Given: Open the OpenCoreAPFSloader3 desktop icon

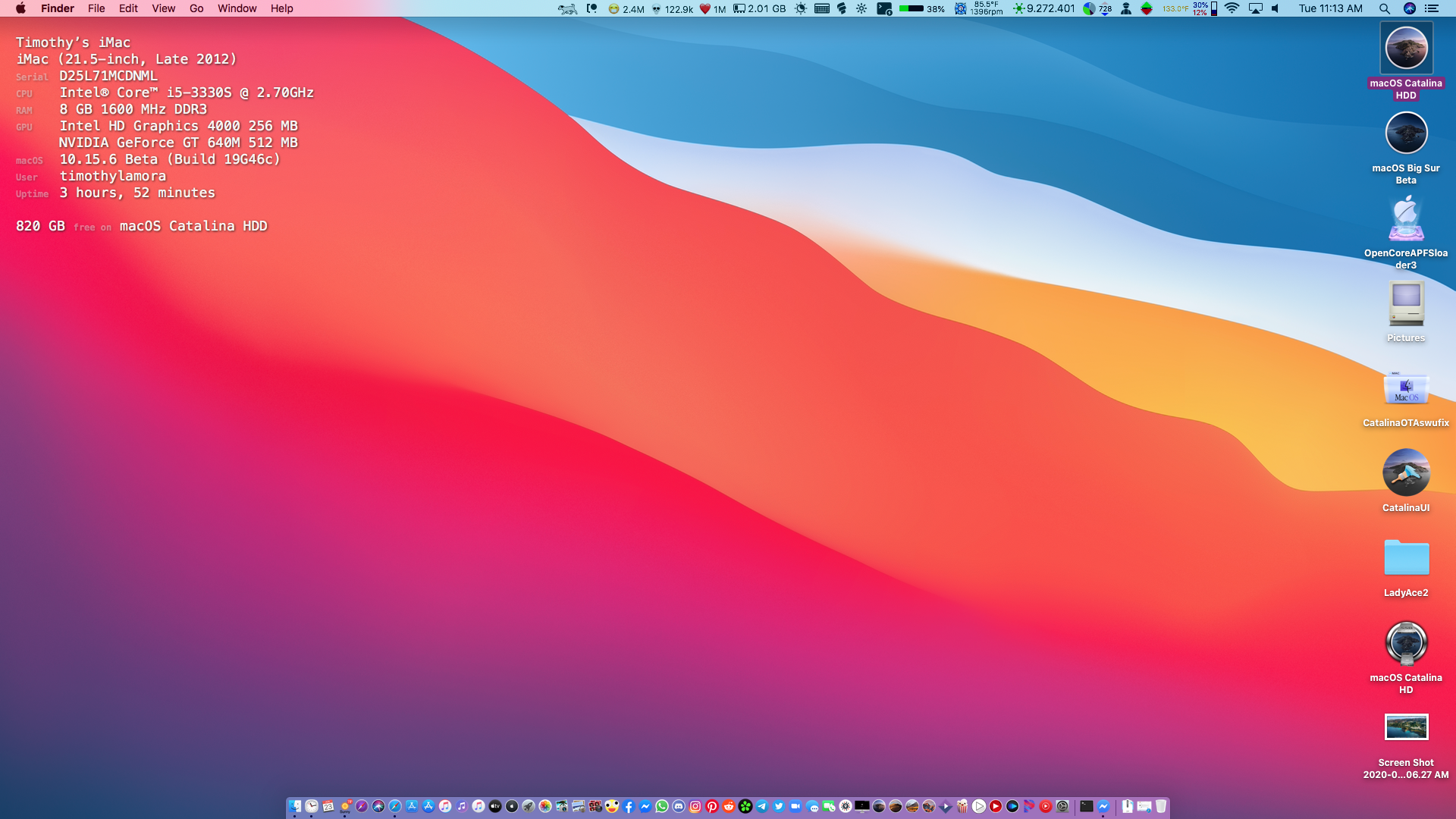Looking at the screenshot, I should coord(1406,220).
